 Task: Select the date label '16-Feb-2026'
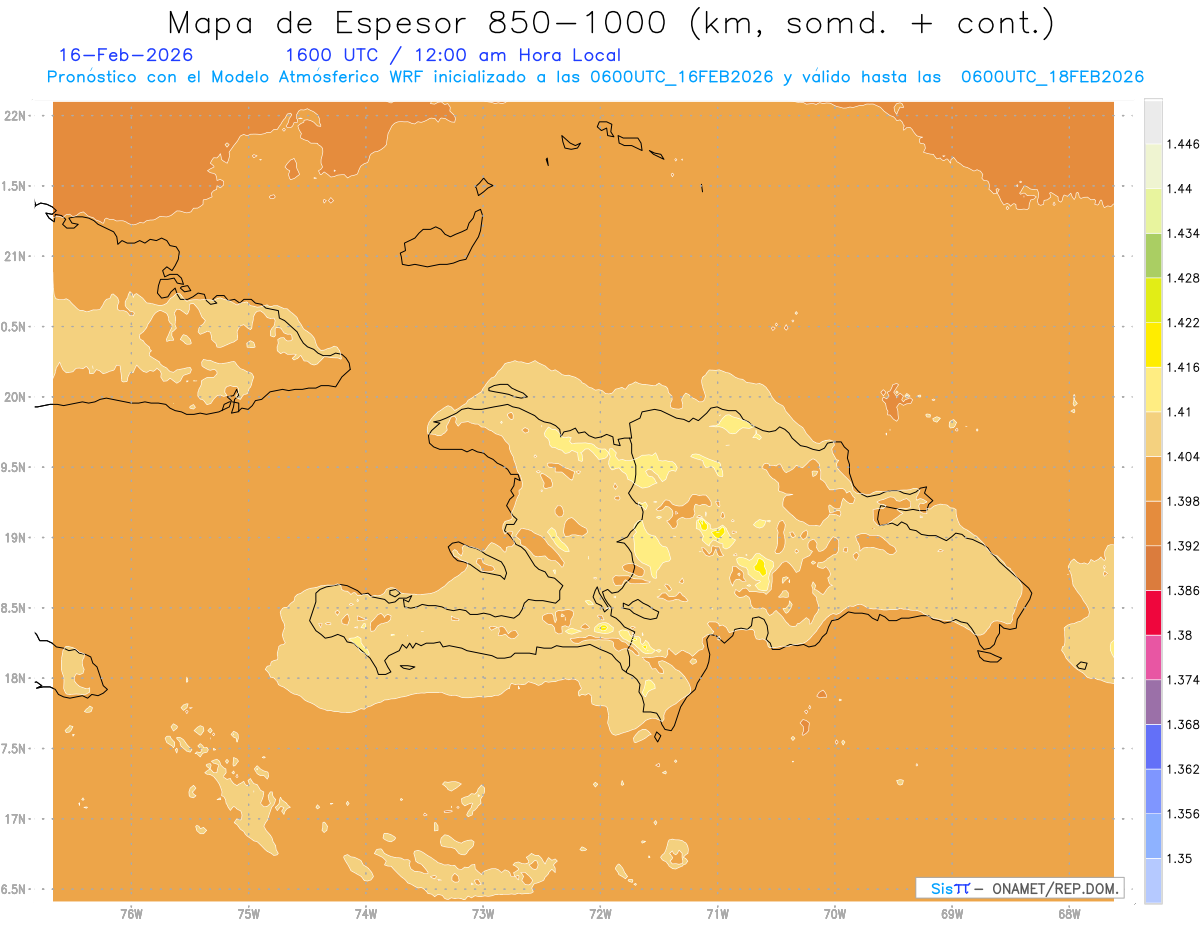tap(126, 55)
